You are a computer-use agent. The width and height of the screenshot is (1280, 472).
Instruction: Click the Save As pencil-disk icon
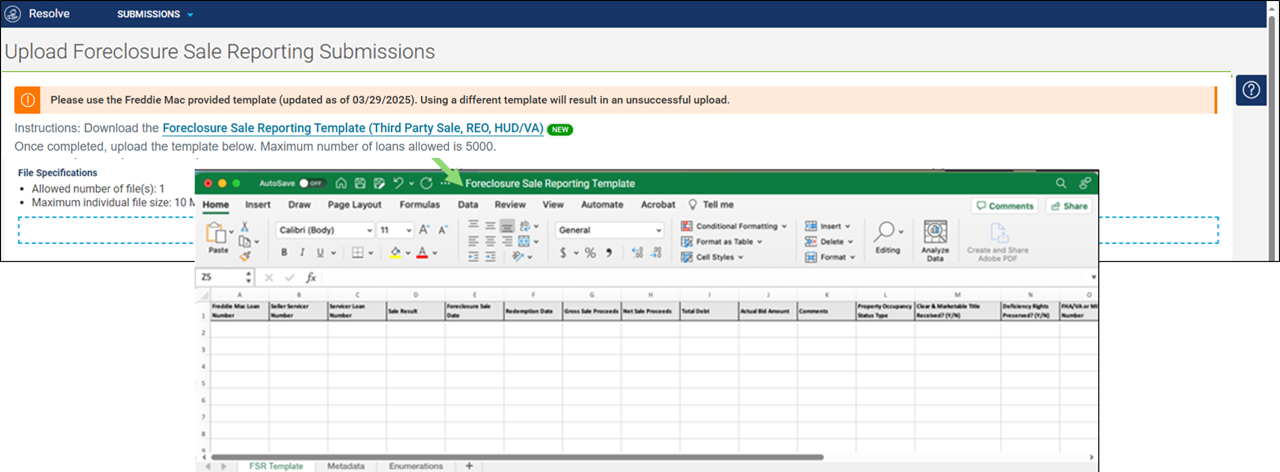(x=378, y=184)
